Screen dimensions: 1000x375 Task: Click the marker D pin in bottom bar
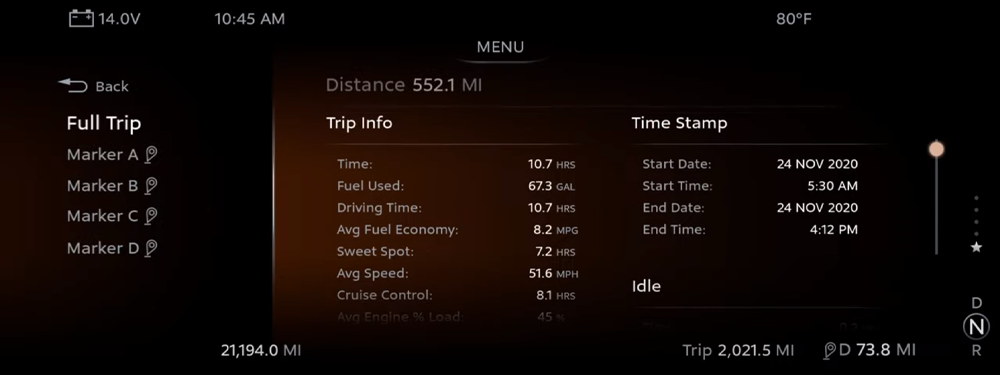tap(830, 350)
